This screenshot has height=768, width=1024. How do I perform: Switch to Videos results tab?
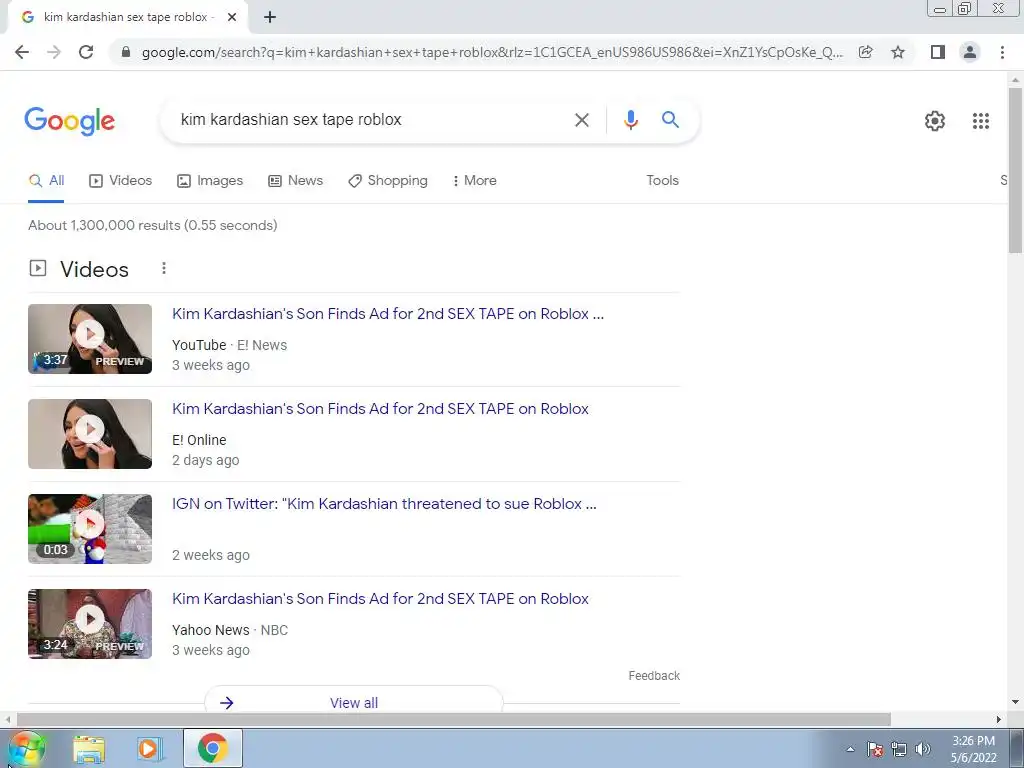click(120, 181)
